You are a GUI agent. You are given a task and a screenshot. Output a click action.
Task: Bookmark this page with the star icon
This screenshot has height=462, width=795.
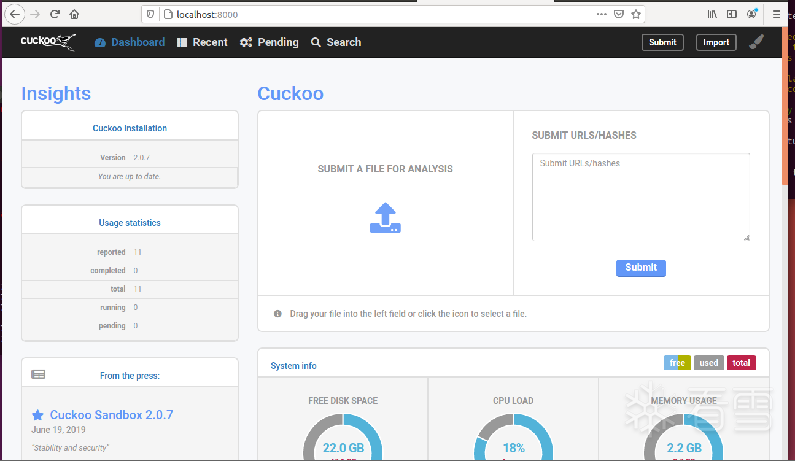[636, 14]
